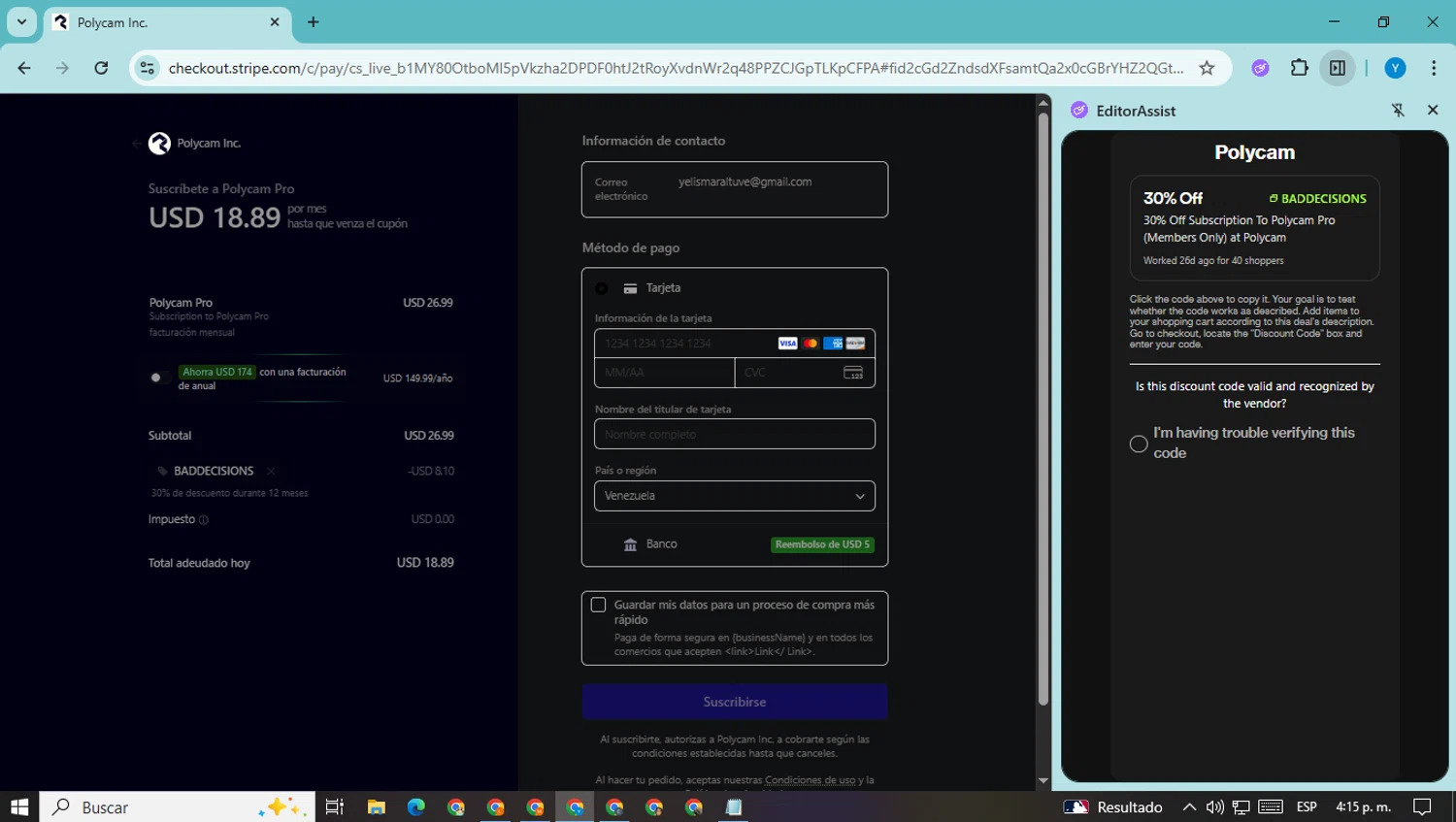Open the Windows notification center icon
The image size is (1456, 822).
pyautogui.click(x=1423, y=806)
